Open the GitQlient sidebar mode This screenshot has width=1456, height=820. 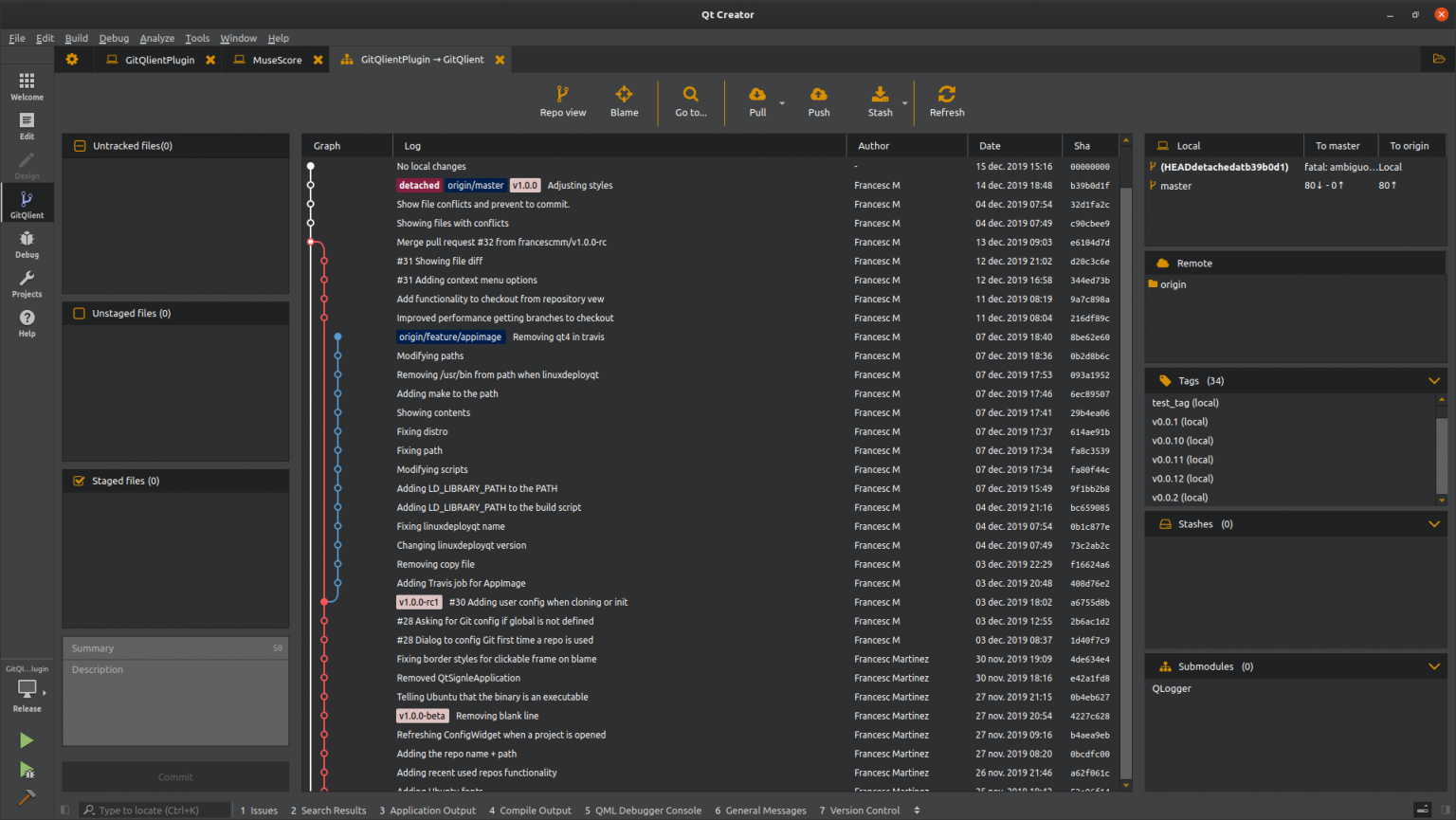coord(27,202)
